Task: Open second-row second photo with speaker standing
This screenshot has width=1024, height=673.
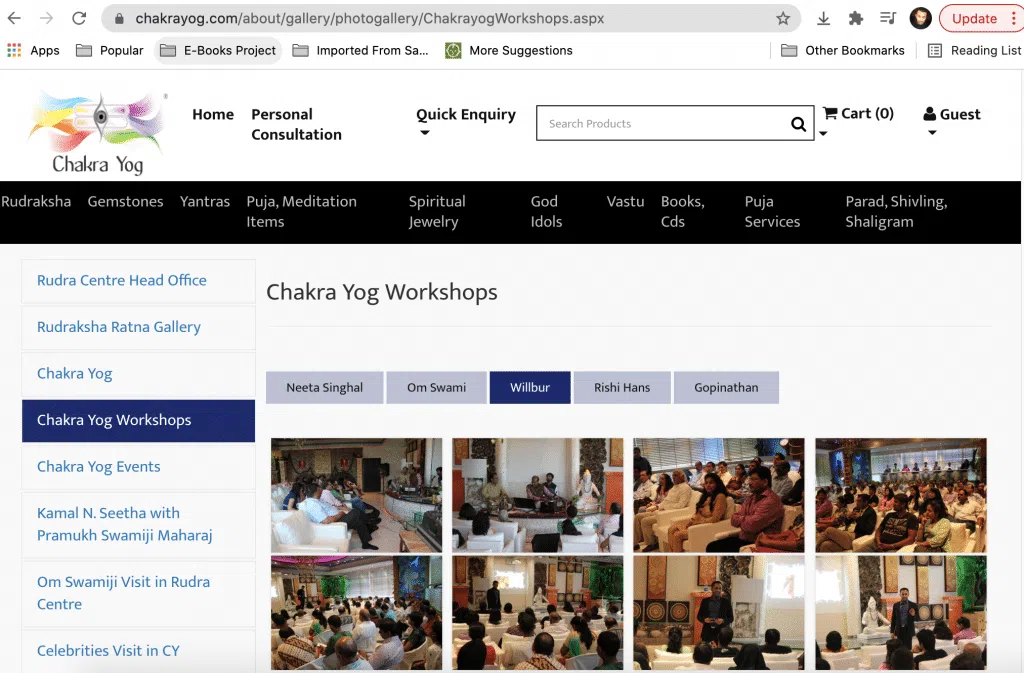Action: tap(537, 613)
